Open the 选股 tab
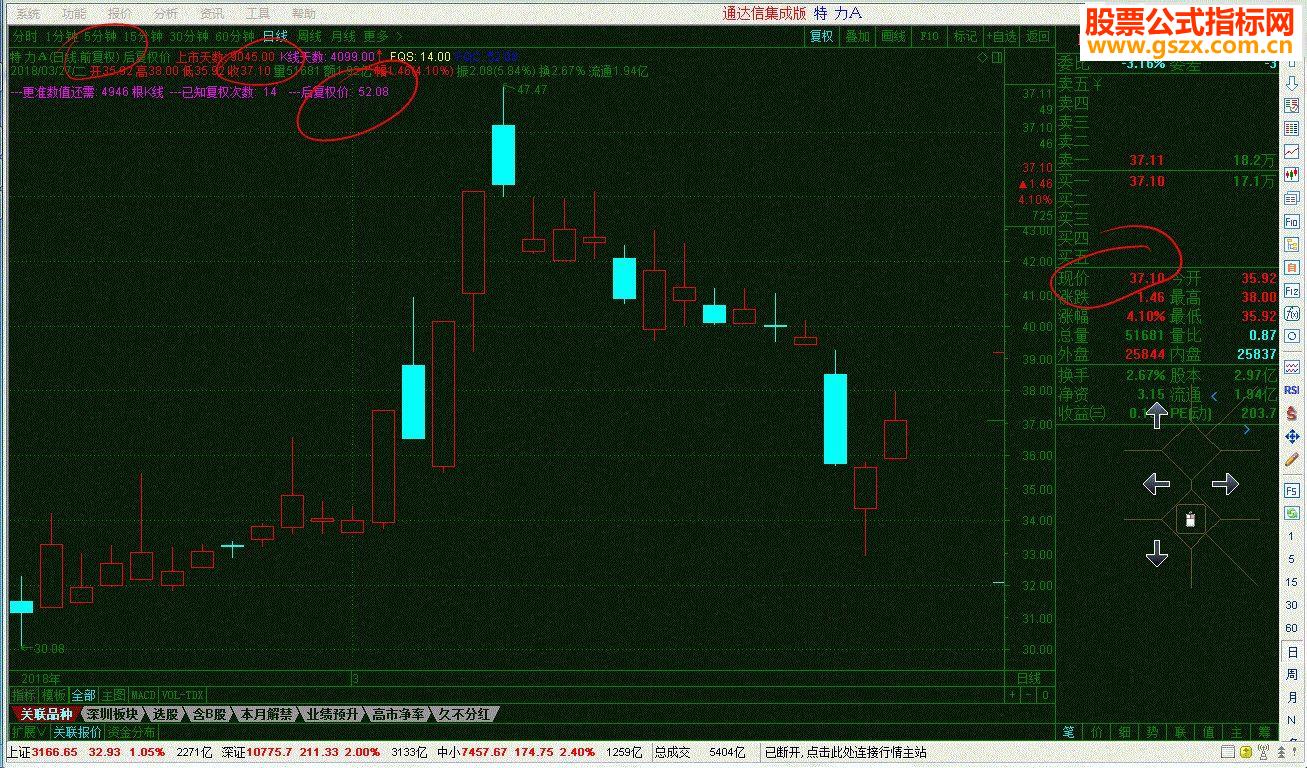This screenshot has height=768, width=1307. [x=165, y=714]
